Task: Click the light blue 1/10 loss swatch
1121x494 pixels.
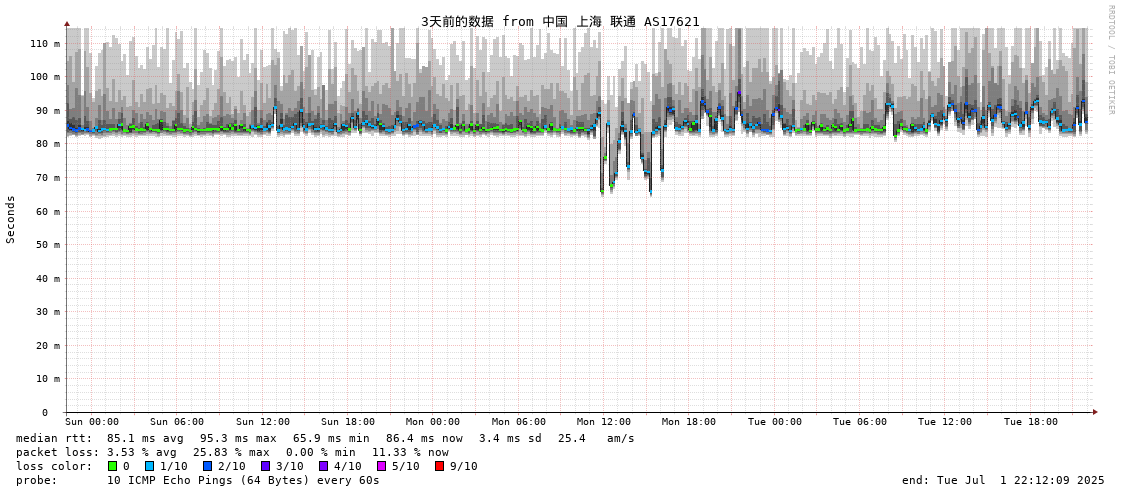Action: (x=149, y=466)
